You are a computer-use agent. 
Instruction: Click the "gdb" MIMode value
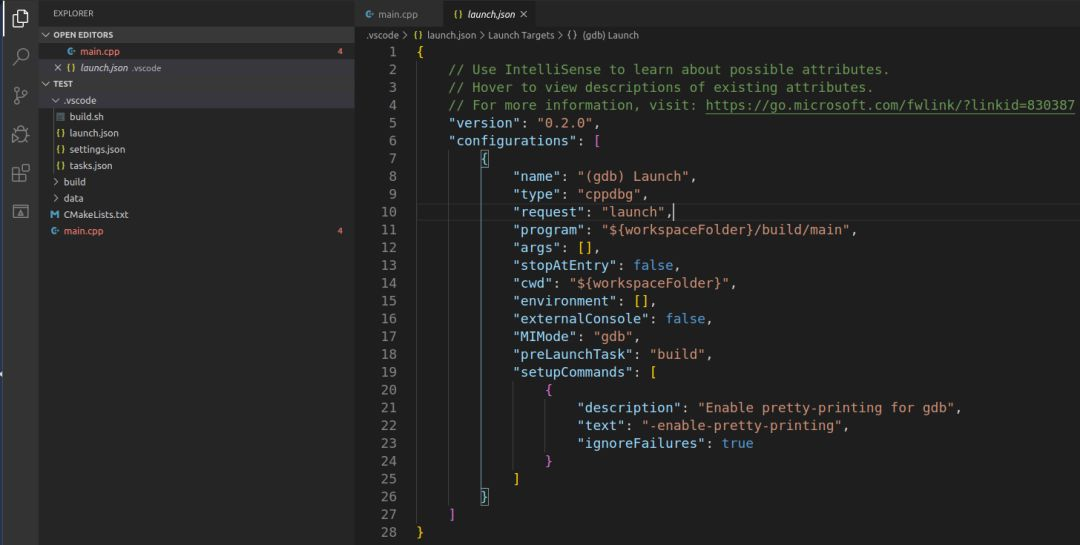click(x=613, y=336)
